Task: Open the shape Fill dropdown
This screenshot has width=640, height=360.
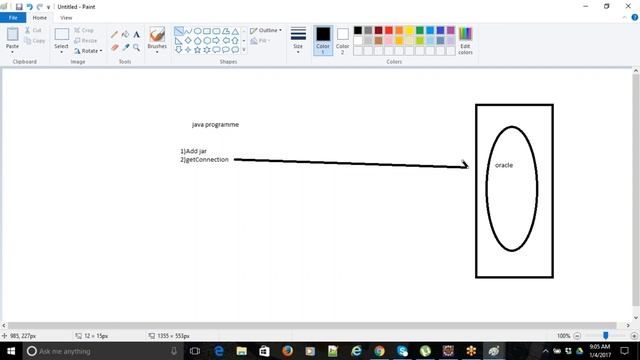Action: point(260,40)
